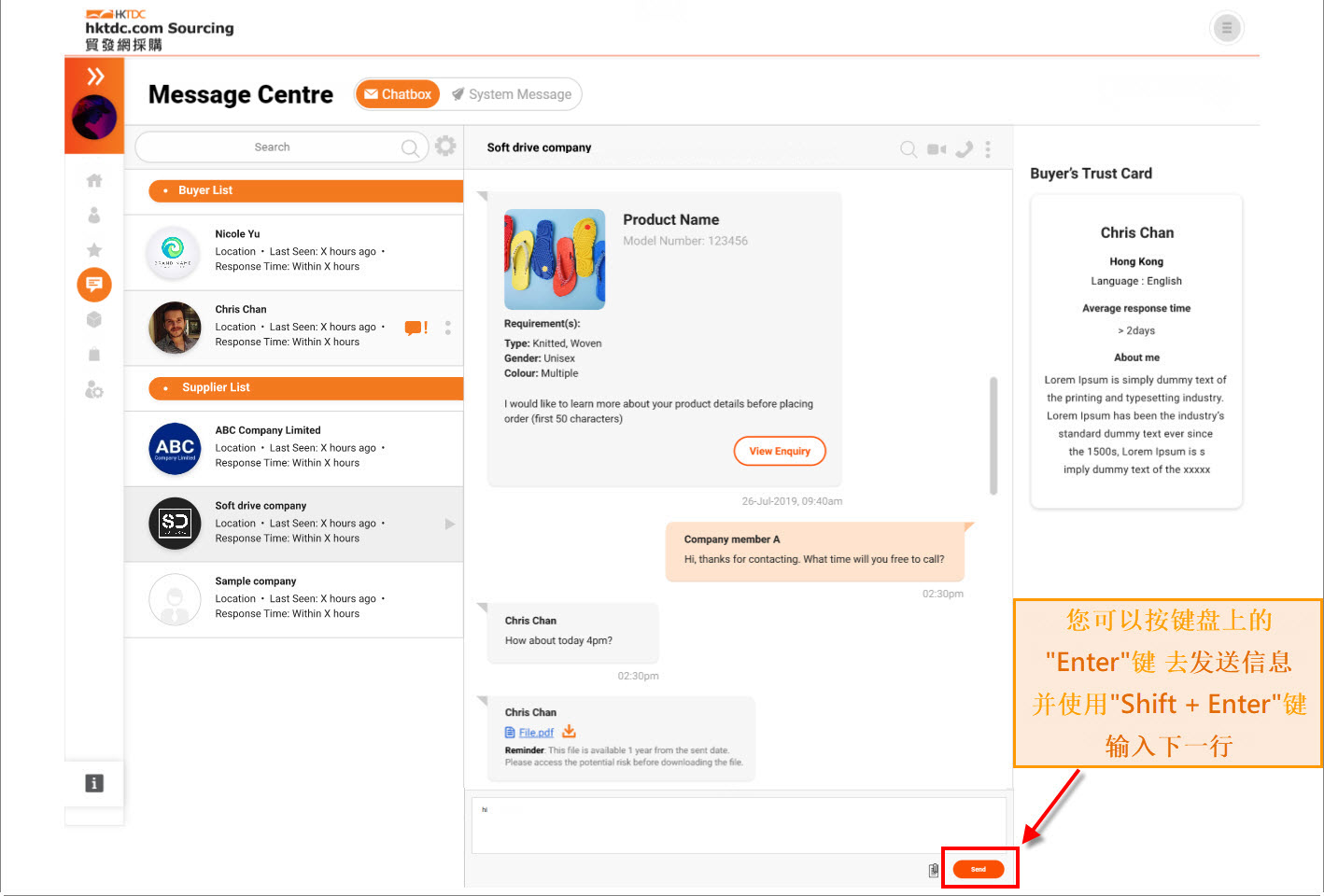Click the attachment icon beside Send
1324x896 pixels.
pyautogui.click(x=933, y=870)
